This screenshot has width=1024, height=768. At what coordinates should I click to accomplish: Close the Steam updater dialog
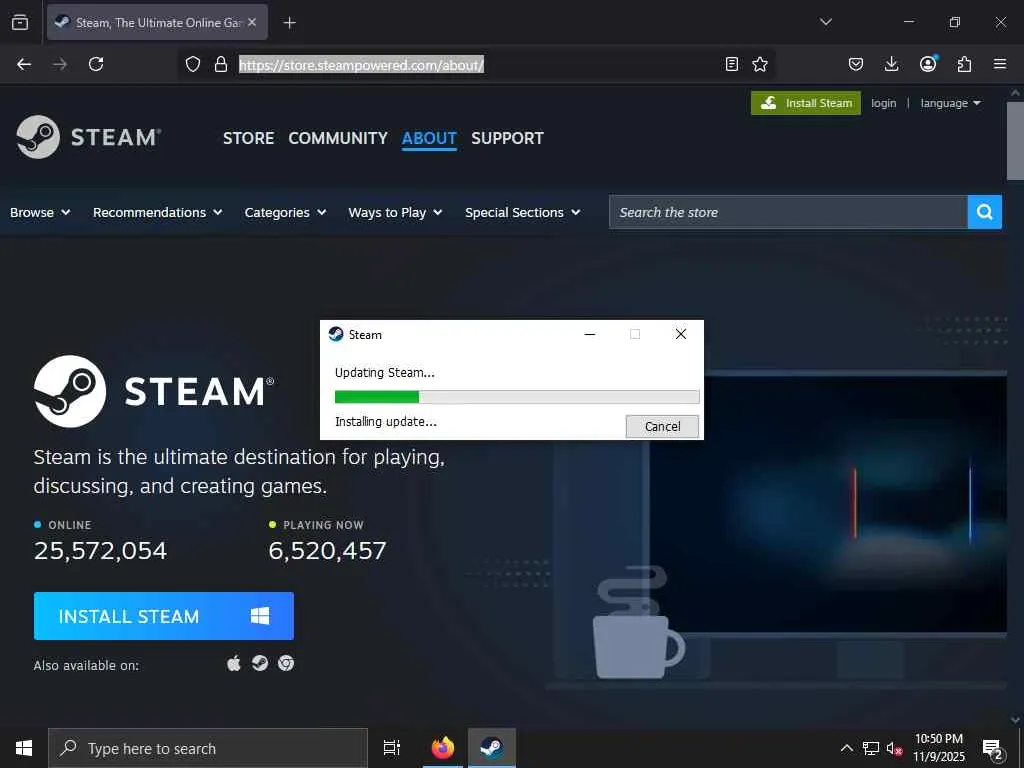680,334
